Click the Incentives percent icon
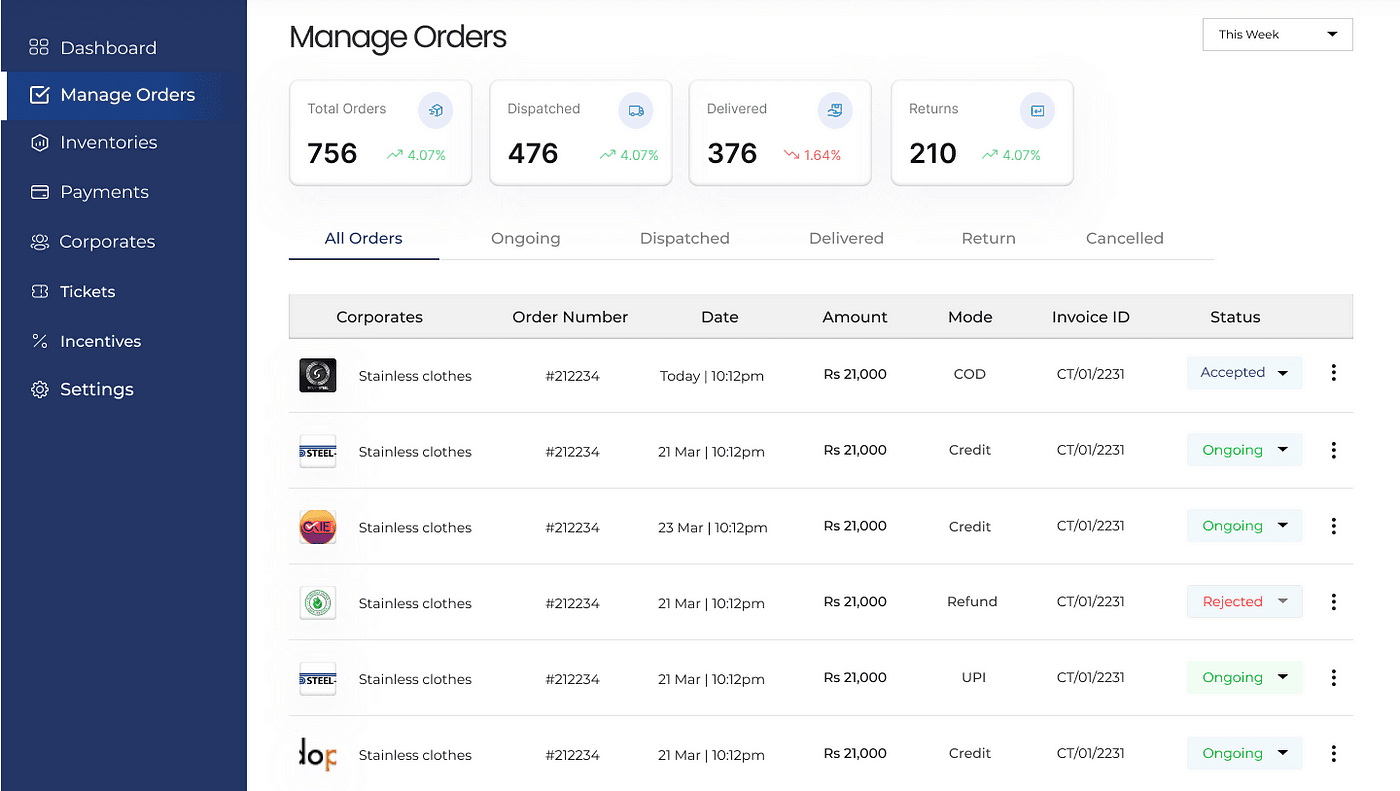 (39, 340)
